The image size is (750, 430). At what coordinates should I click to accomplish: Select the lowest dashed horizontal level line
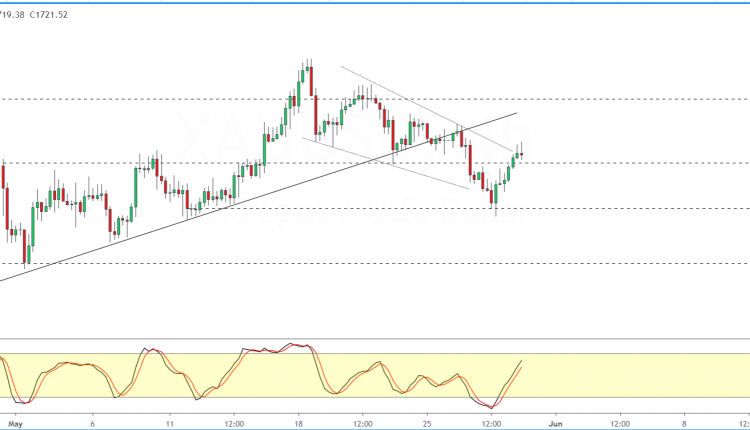click(375, 264)
